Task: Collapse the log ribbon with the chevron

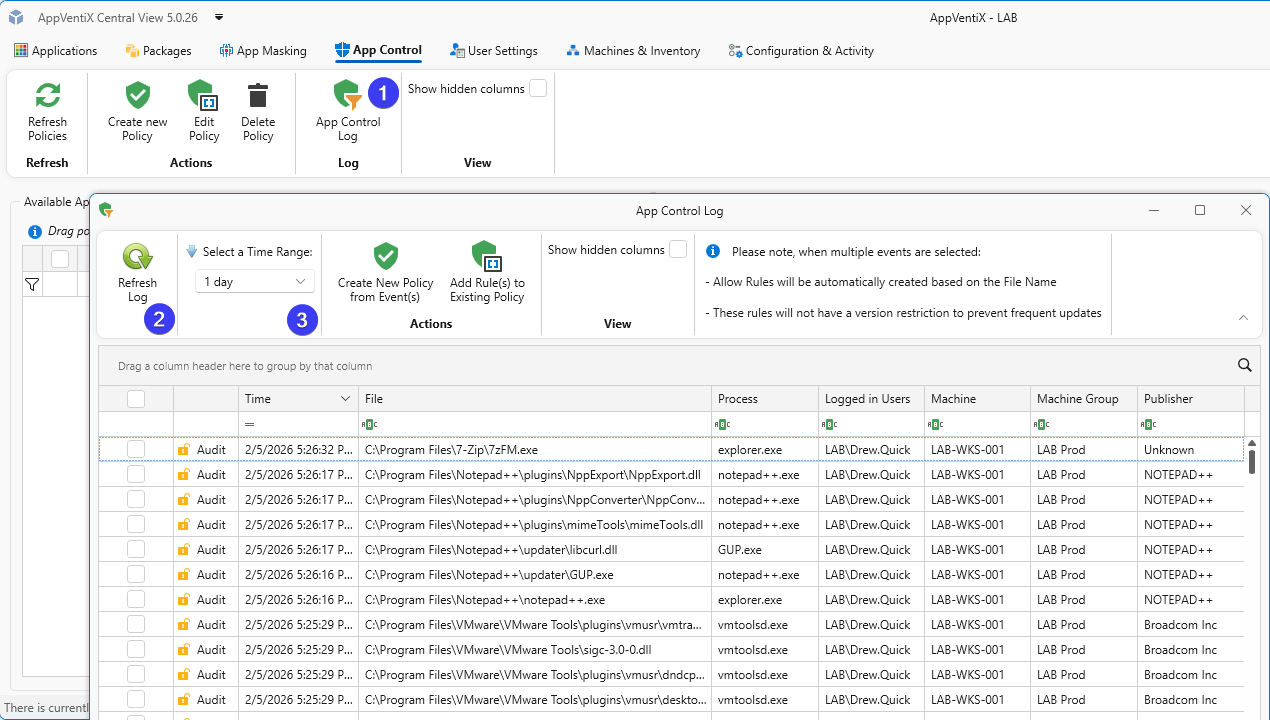Action: (1243, 317)
